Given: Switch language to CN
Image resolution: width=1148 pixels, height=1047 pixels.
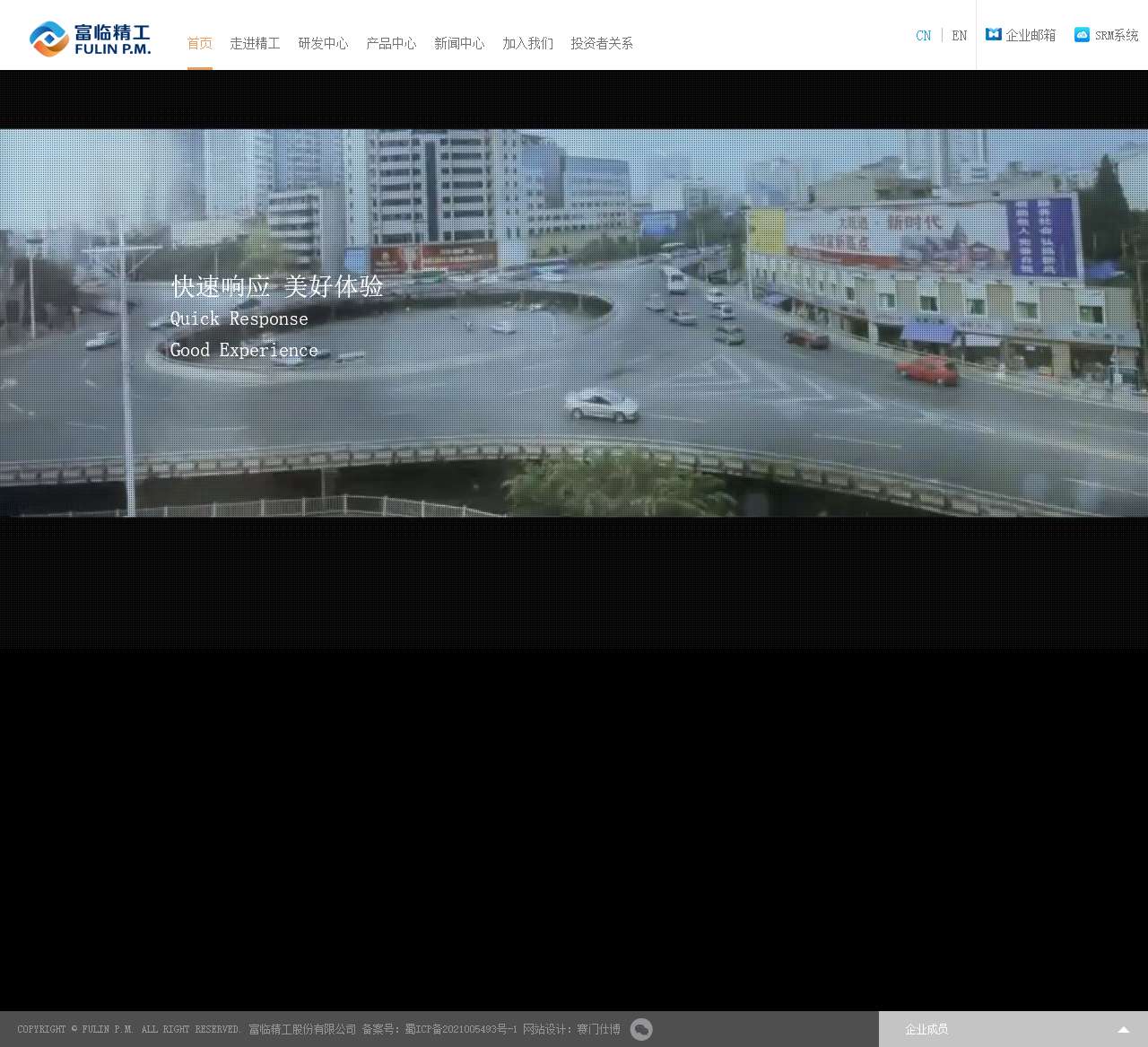Looking at the screenshot, I should click(x=924, y=36).
